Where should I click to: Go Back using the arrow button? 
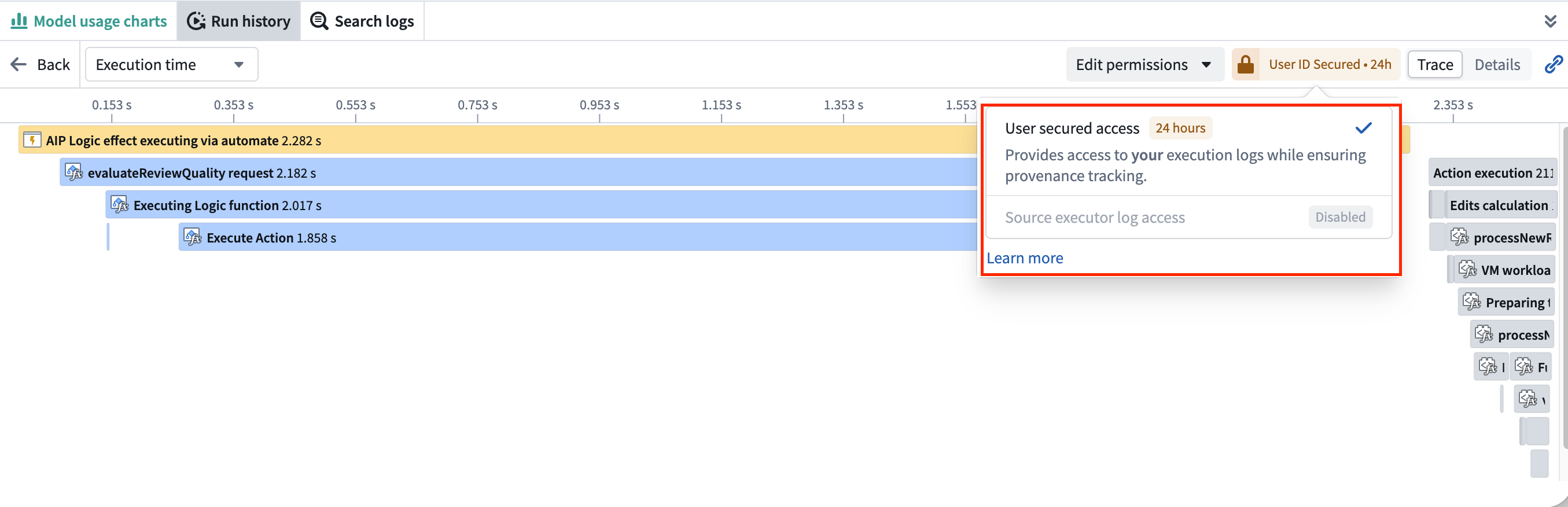click(x=40, y=64)
